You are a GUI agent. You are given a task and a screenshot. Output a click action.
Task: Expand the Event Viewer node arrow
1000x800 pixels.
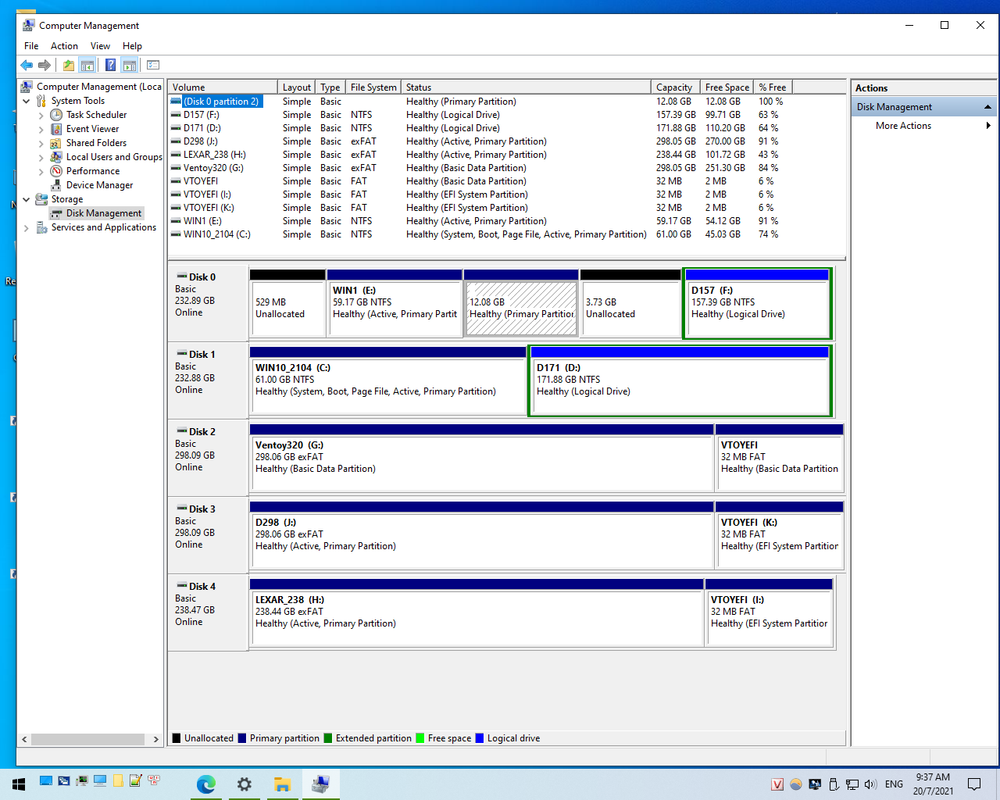click(x=41, y=130)
